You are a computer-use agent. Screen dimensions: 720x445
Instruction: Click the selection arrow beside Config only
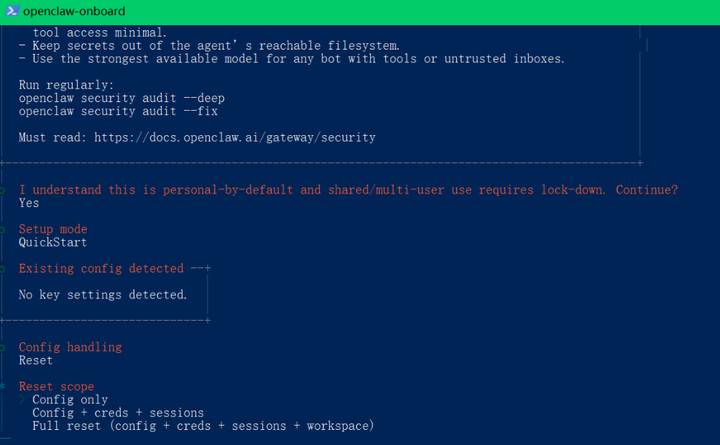coord(23,400)
